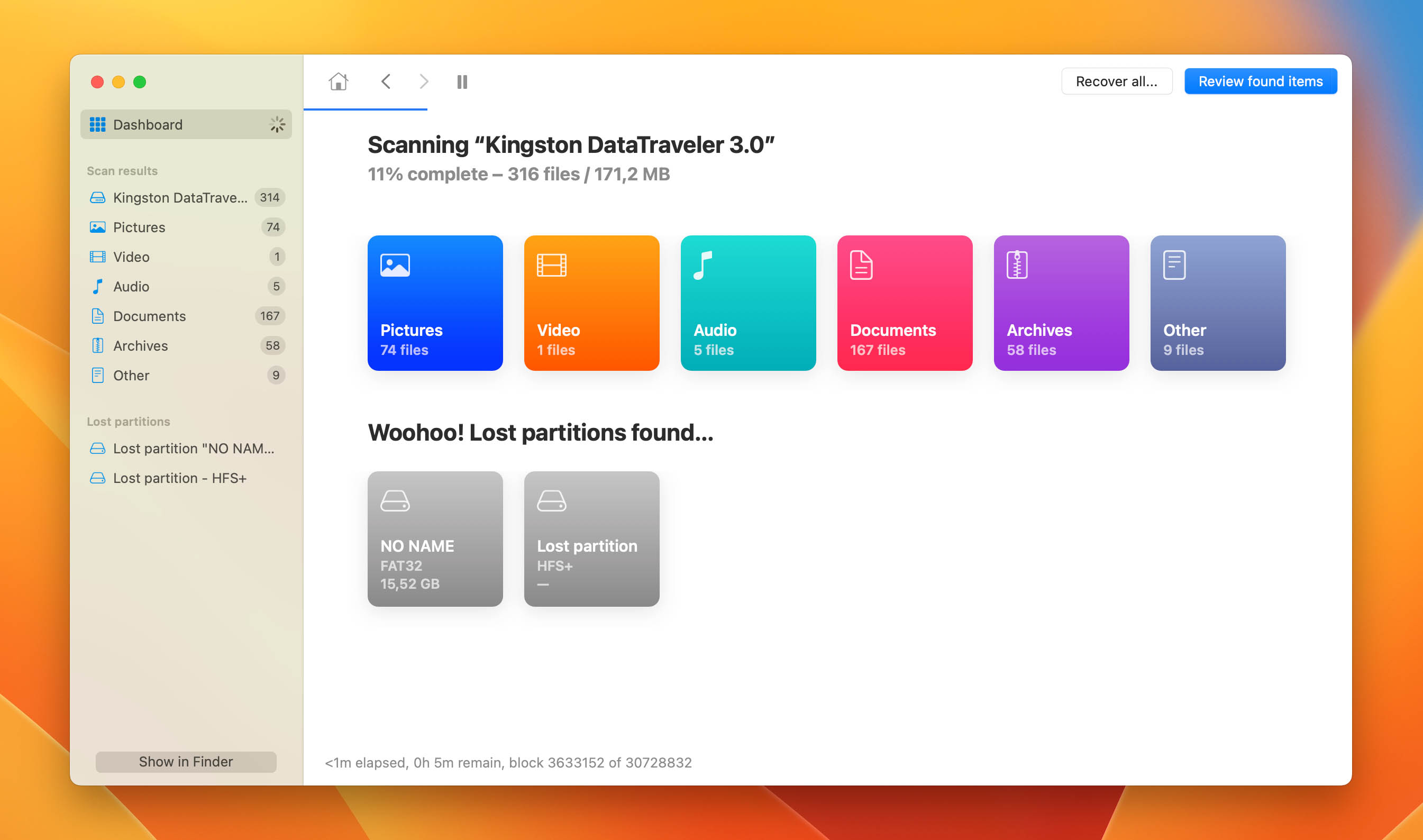This screenshot has width=1423, height=840.
Task: Select Lost partition - HFS+ in sidebar
Action: pyautogui.click(x=186, y=478)
